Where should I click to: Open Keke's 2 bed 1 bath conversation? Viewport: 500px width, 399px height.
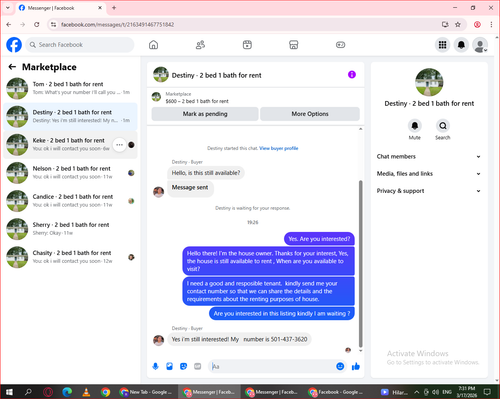pos(70,145)
